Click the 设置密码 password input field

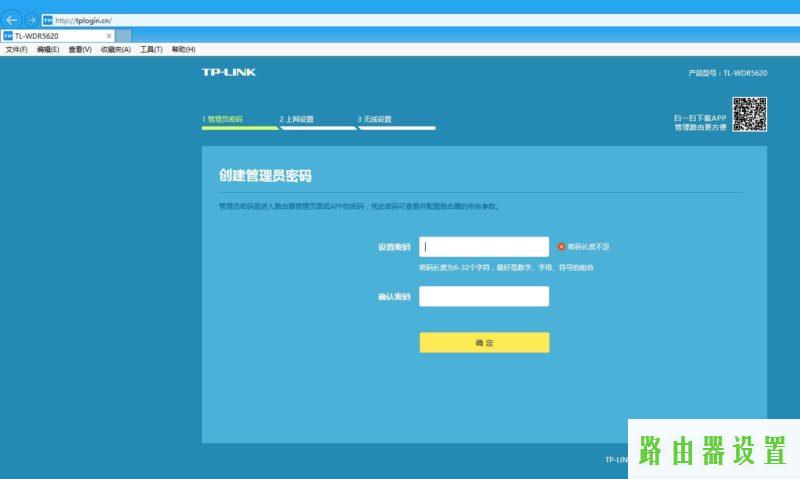click(x=484, y=247)
